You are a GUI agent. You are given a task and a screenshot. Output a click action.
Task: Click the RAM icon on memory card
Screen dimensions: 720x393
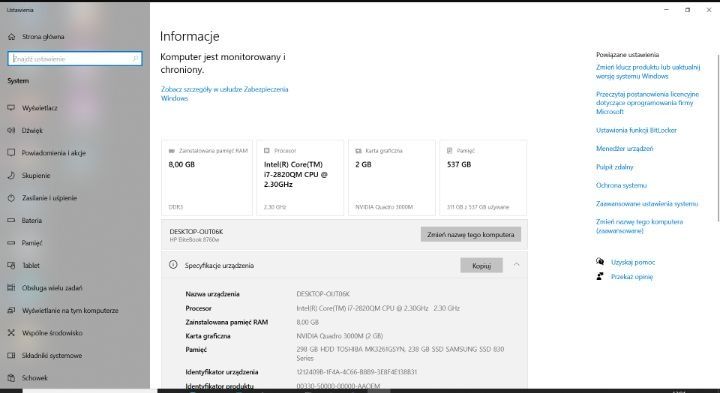[172, 151]
